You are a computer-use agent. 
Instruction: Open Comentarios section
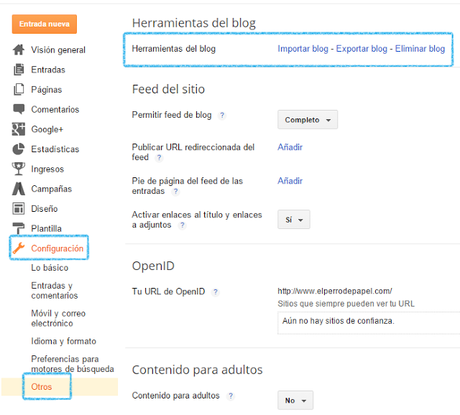[x=55, y=109]
